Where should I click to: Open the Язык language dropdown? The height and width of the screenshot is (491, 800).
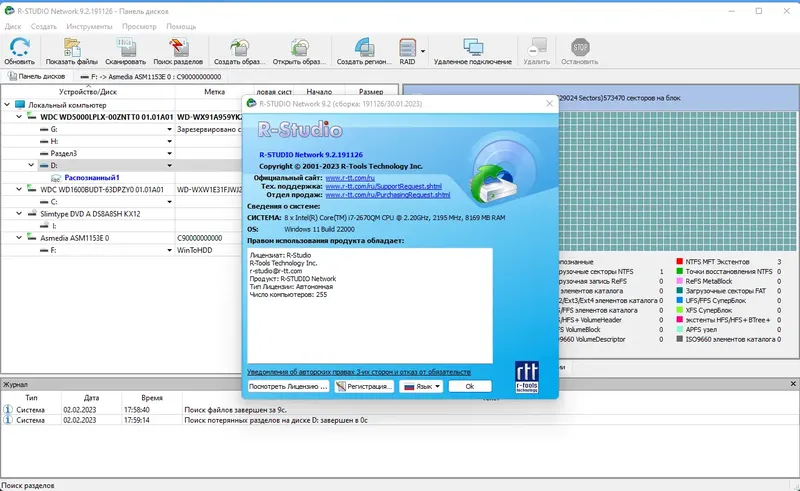421,386
